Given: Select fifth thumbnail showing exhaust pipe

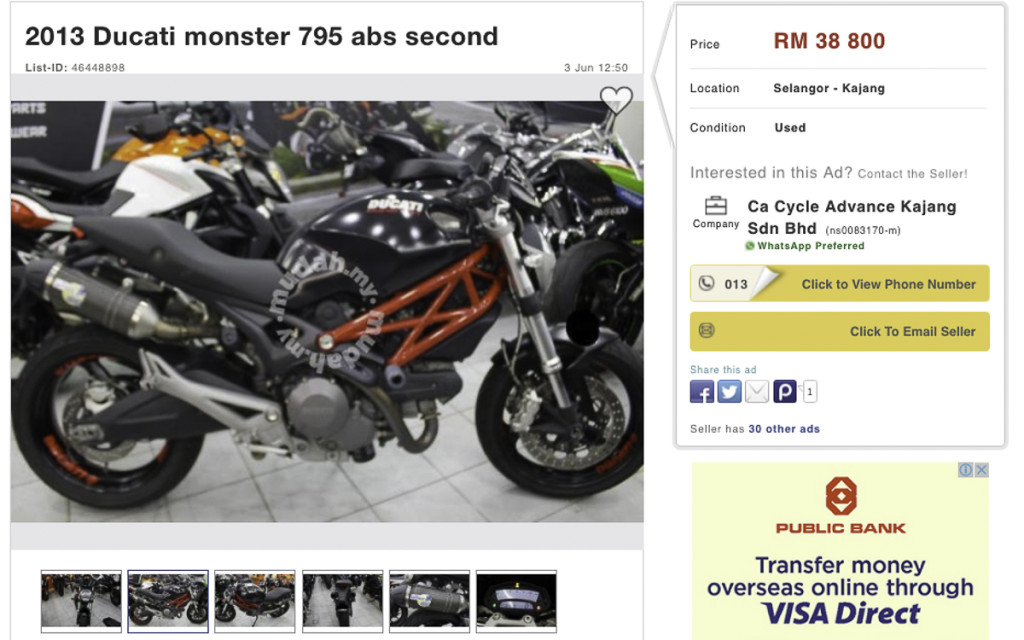Looking at the screenshot, I should (429, 601).
